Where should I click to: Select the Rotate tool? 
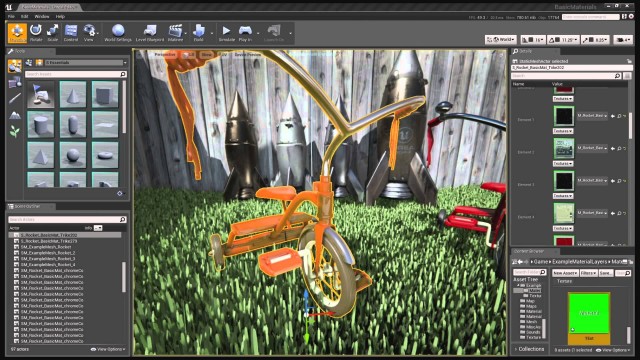pos(36,33)
